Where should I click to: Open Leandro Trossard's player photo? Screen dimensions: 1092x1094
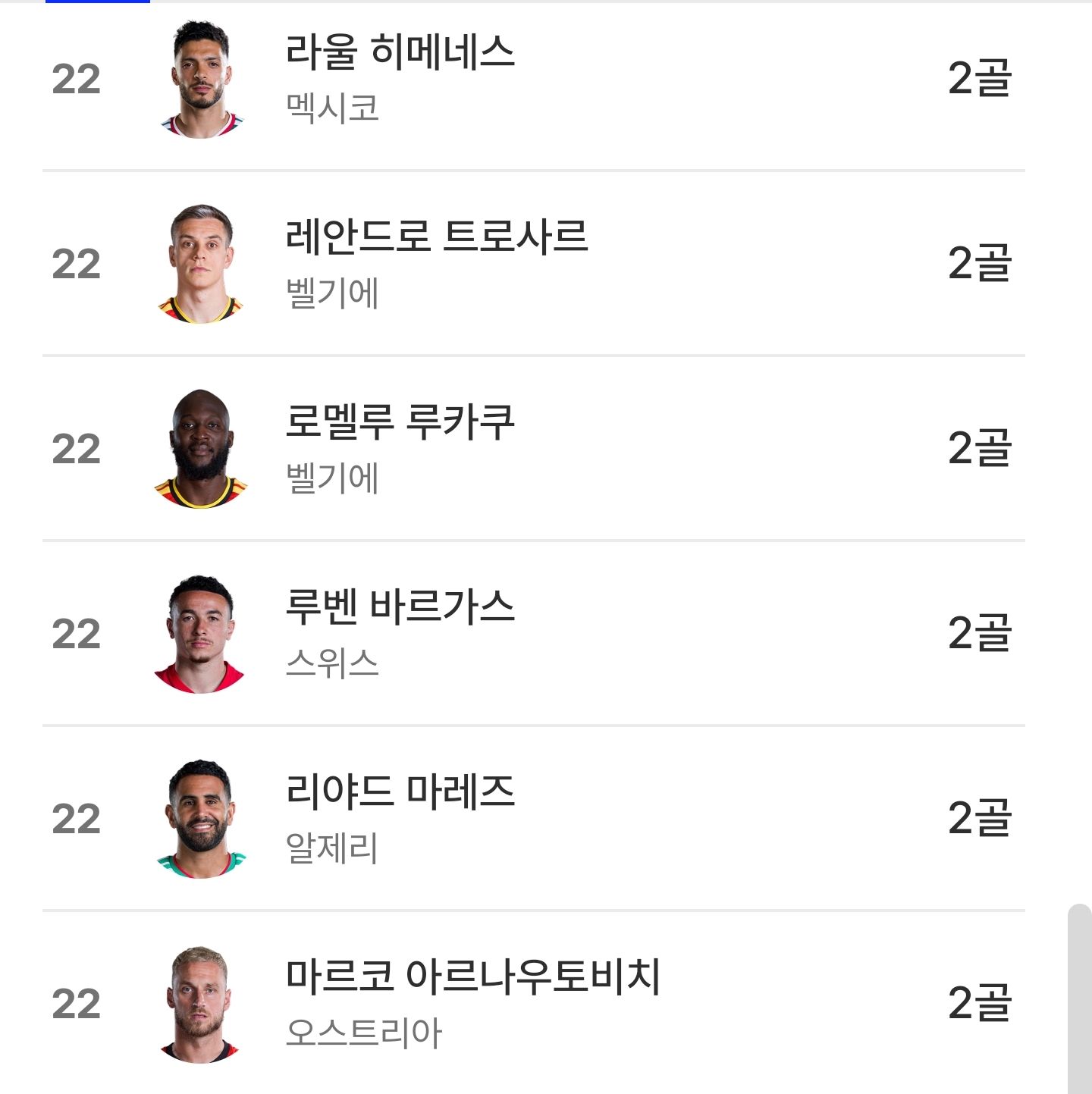click(x=202, y=264)
